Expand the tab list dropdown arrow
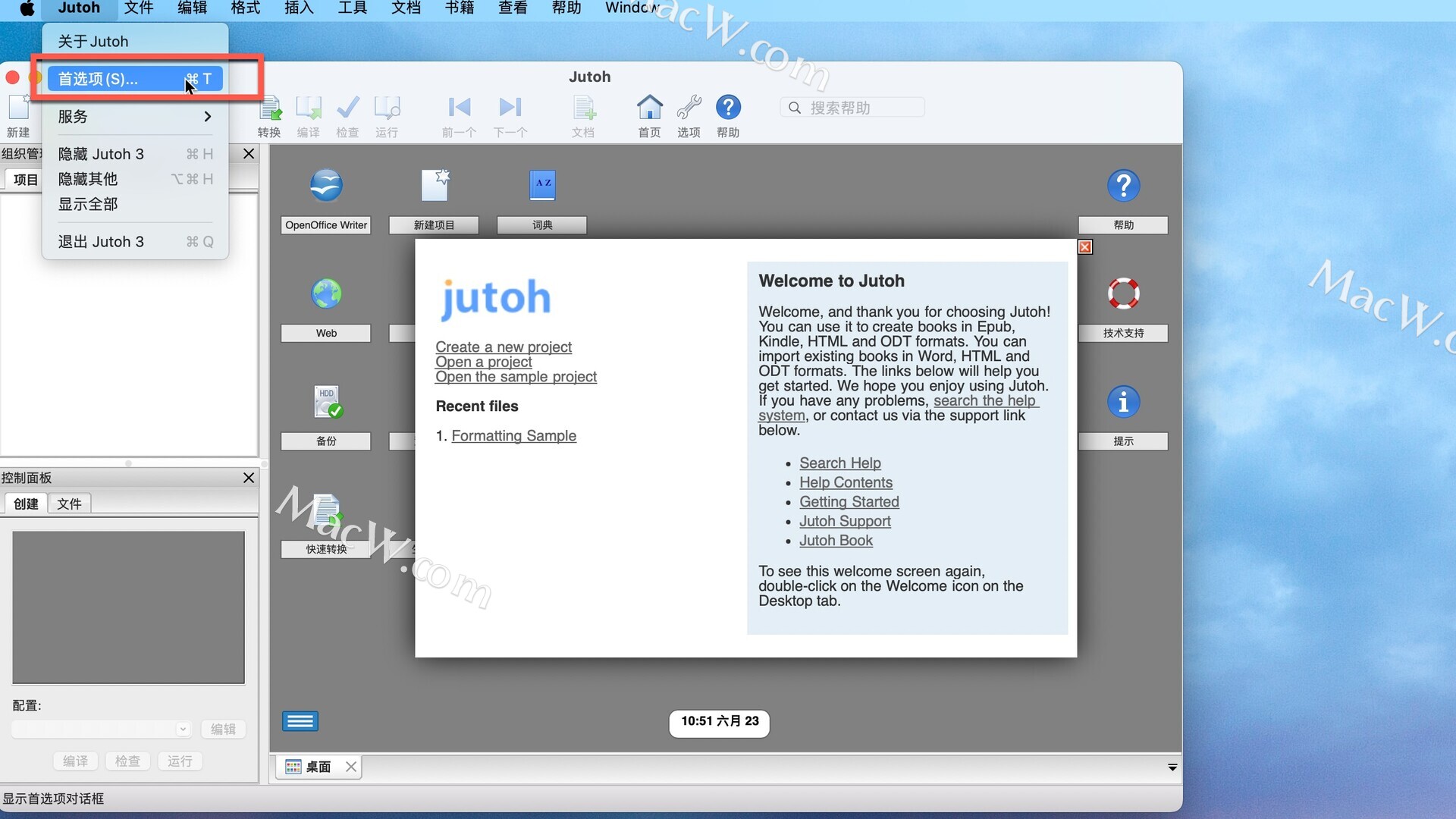The image size is (1456, 819). coord(1172,767)
